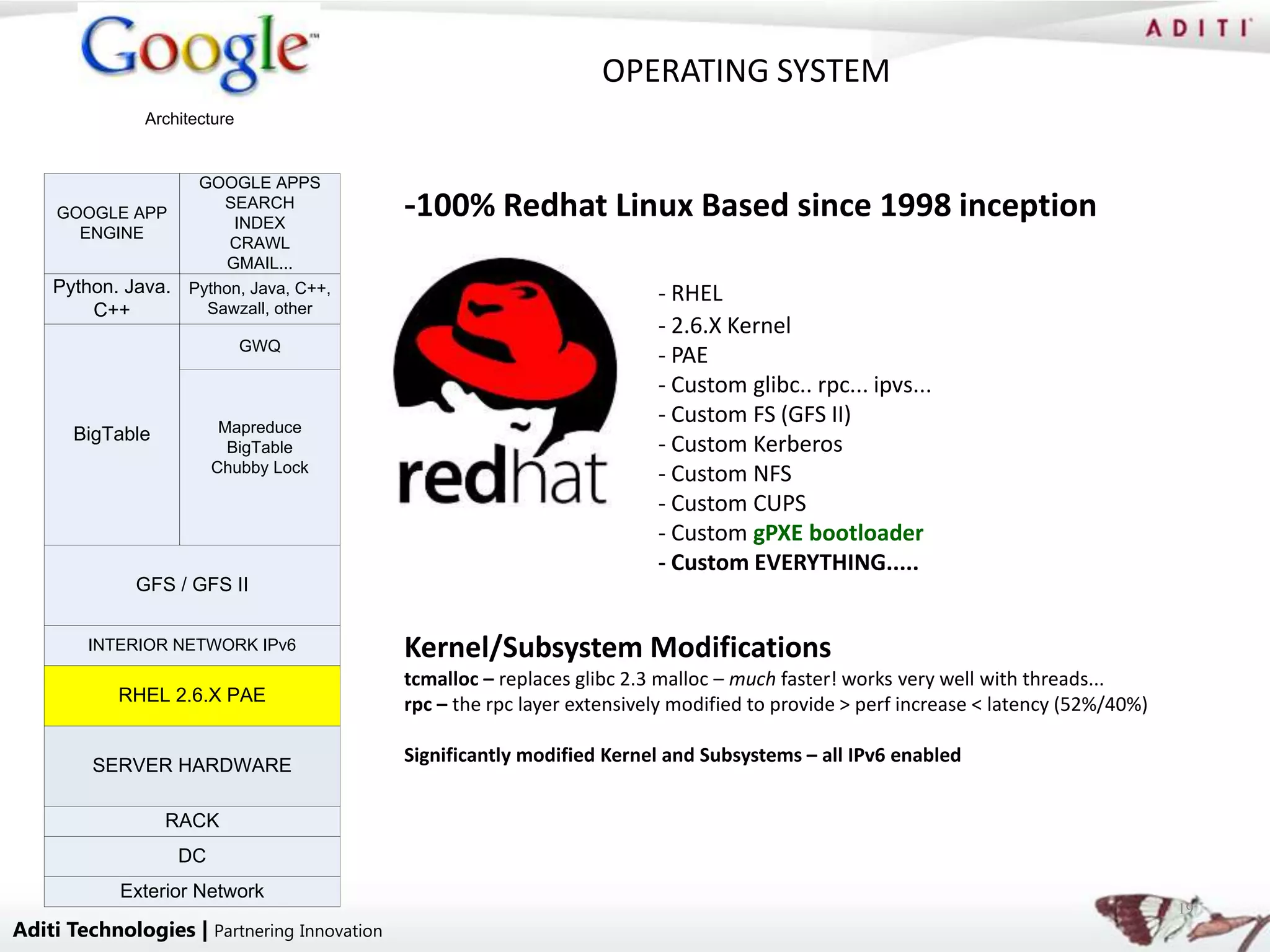
Task: Click the ADITI logo in the corner
Action: click(x=1199, y=29)
